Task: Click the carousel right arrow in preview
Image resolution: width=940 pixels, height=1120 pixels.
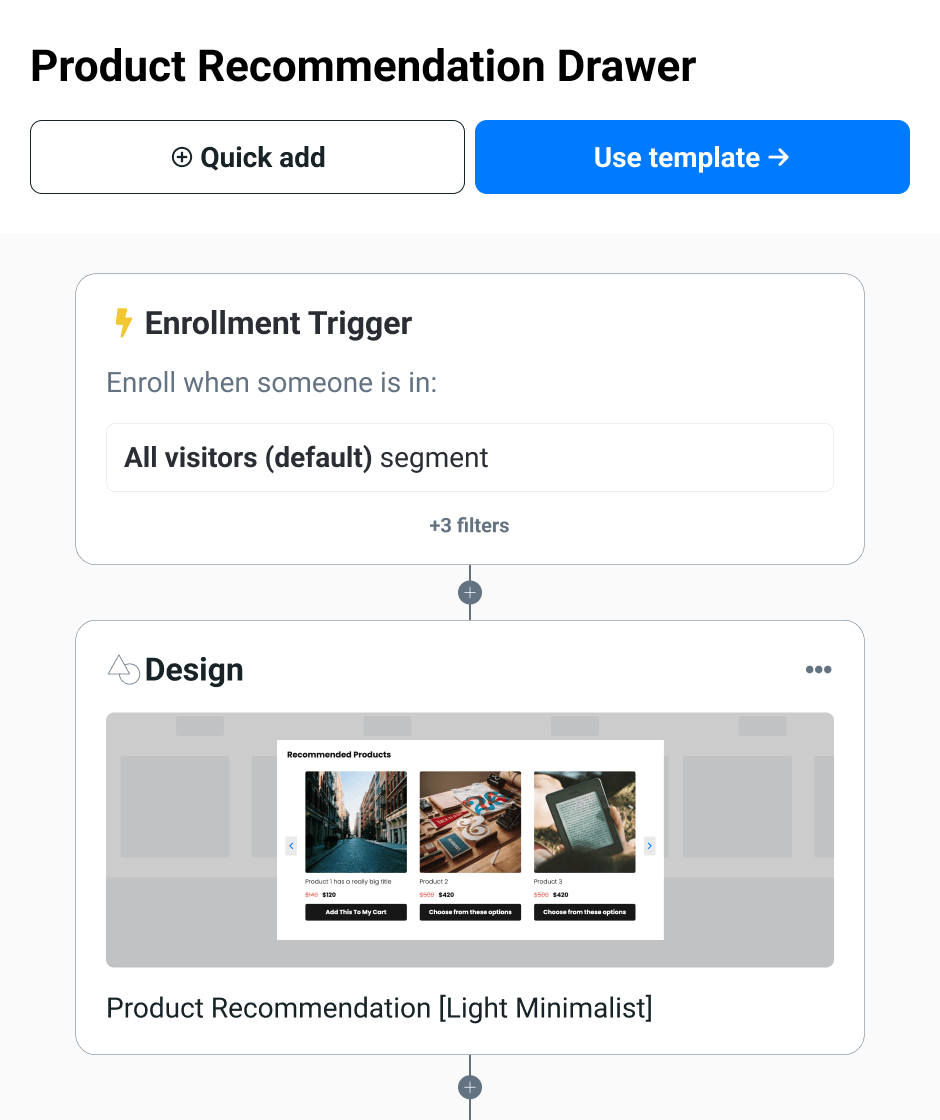Action: pos(649,846)
